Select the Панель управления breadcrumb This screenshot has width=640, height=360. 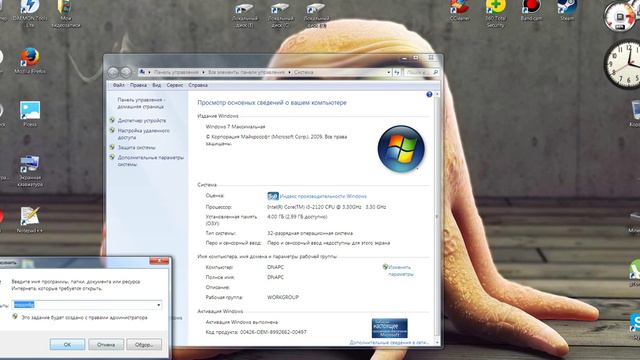[176, 72]
